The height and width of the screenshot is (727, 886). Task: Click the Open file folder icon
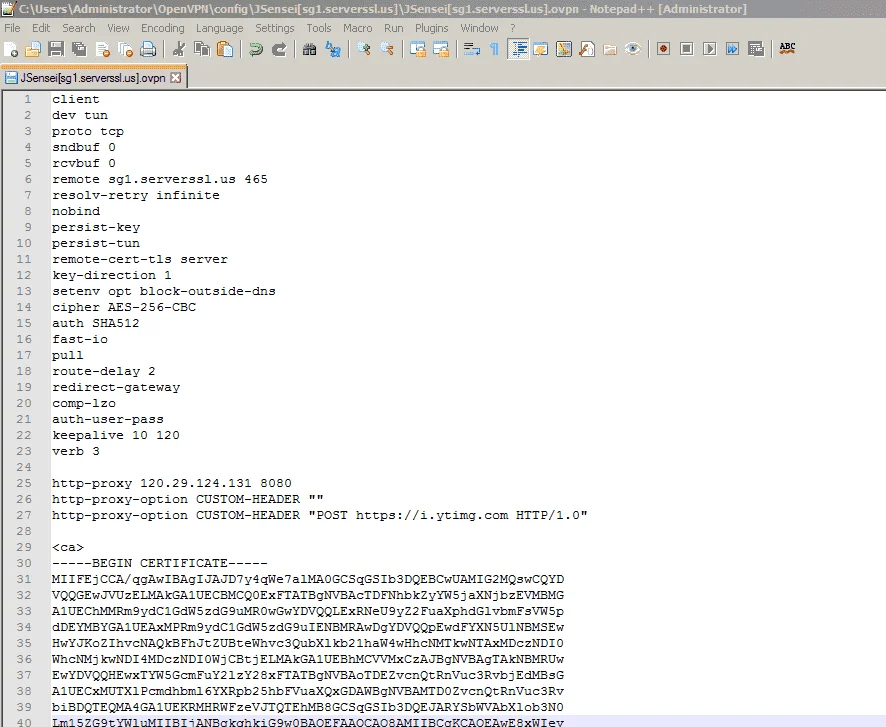pyautogui.click(x=33, y=49)
